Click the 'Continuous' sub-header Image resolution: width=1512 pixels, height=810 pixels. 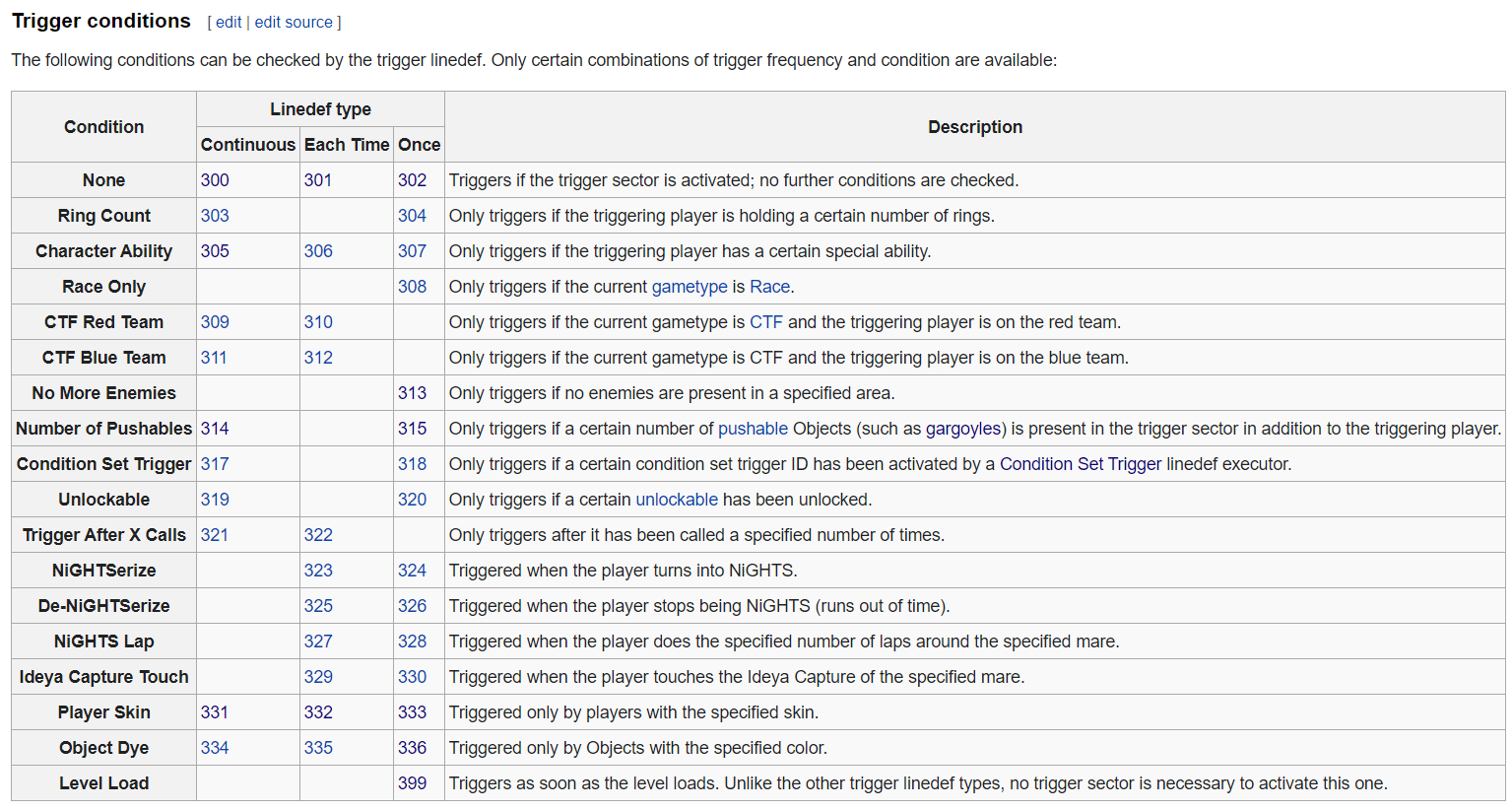[248, 145]
